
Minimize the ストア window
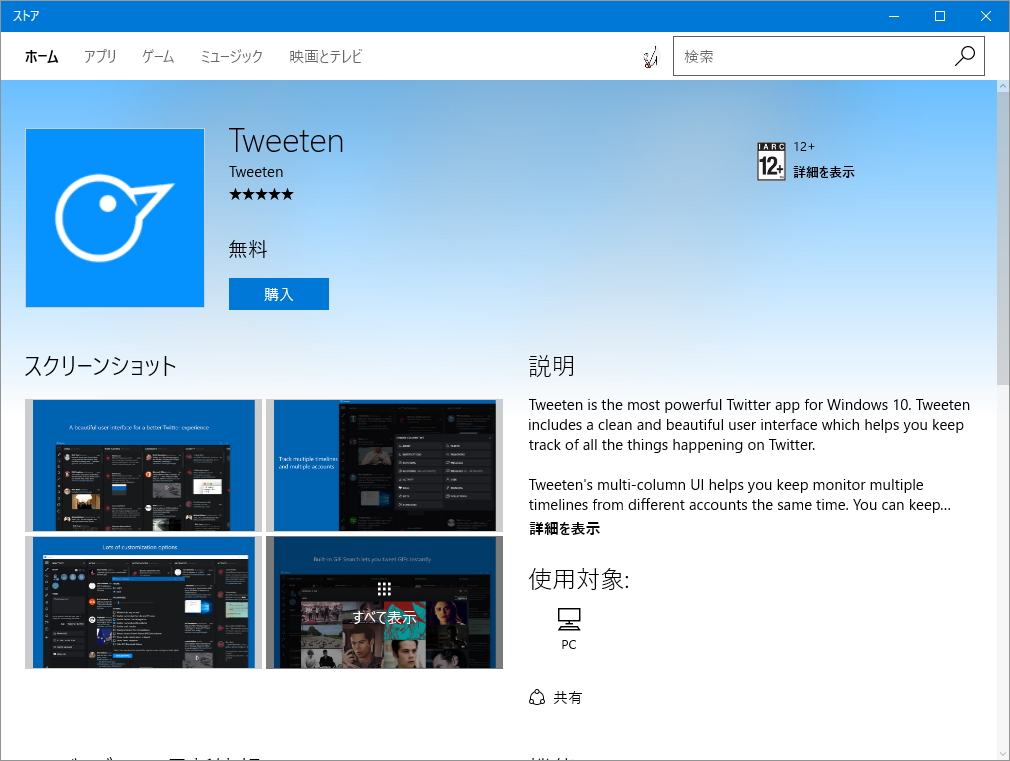pyautogui.click(x=894, y=16)
